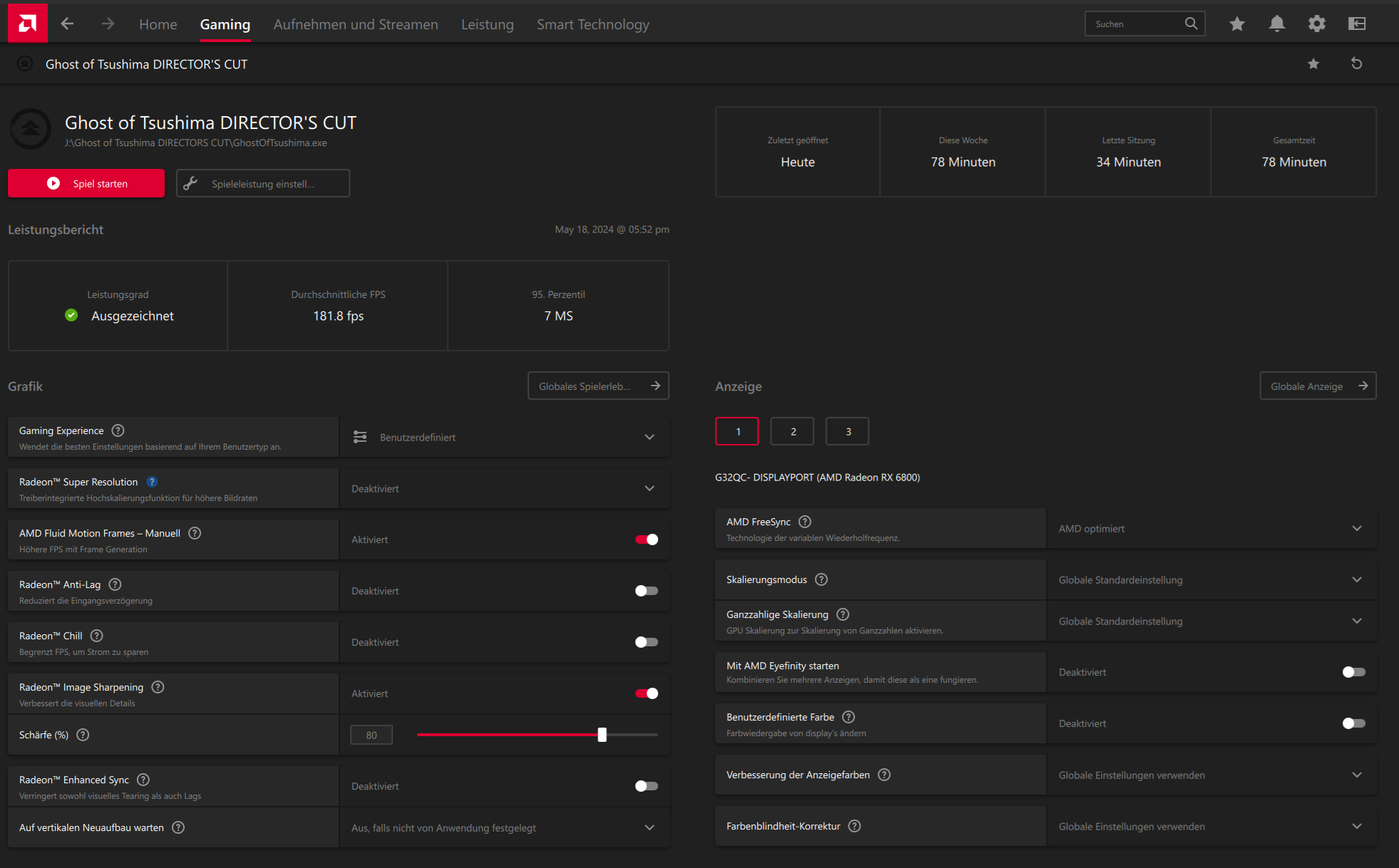This screenshot has width=1399, height=868.
Task: Click the help icon next to Radeon Super Resolution
Action: (151, 482)
